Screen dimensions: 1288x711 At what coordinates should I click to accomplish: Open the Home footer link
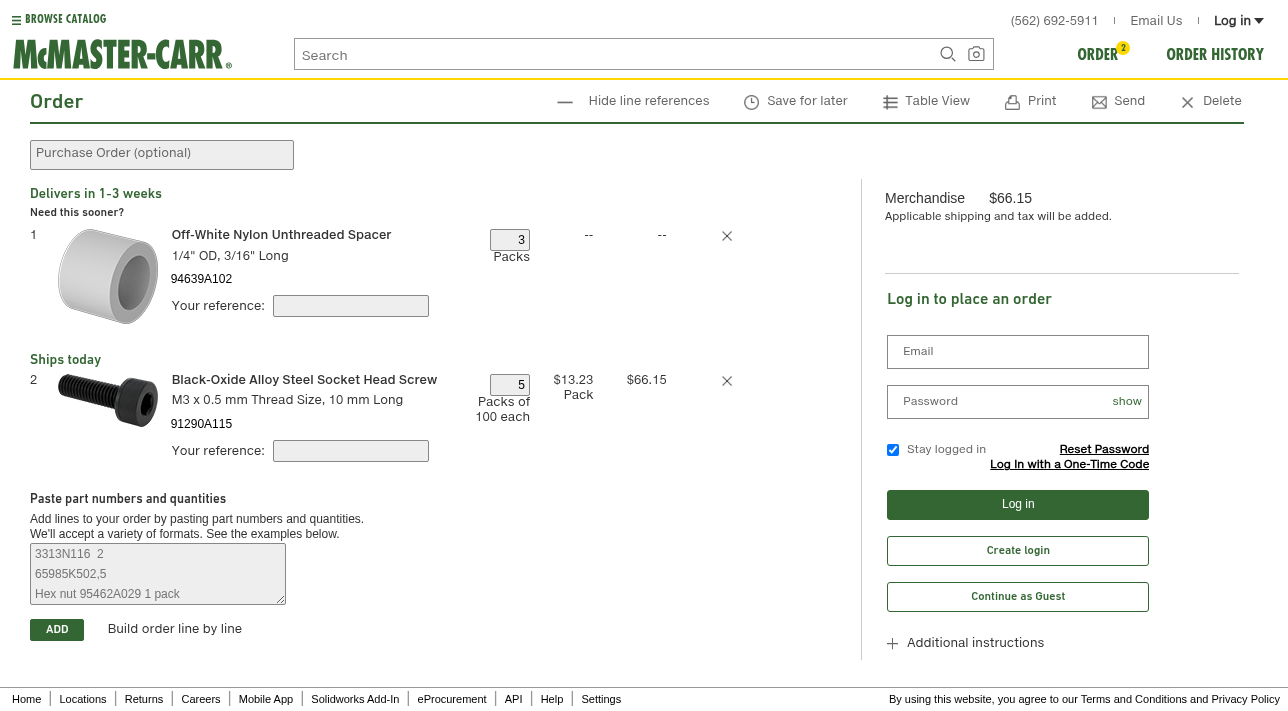(x=27, y=699)
